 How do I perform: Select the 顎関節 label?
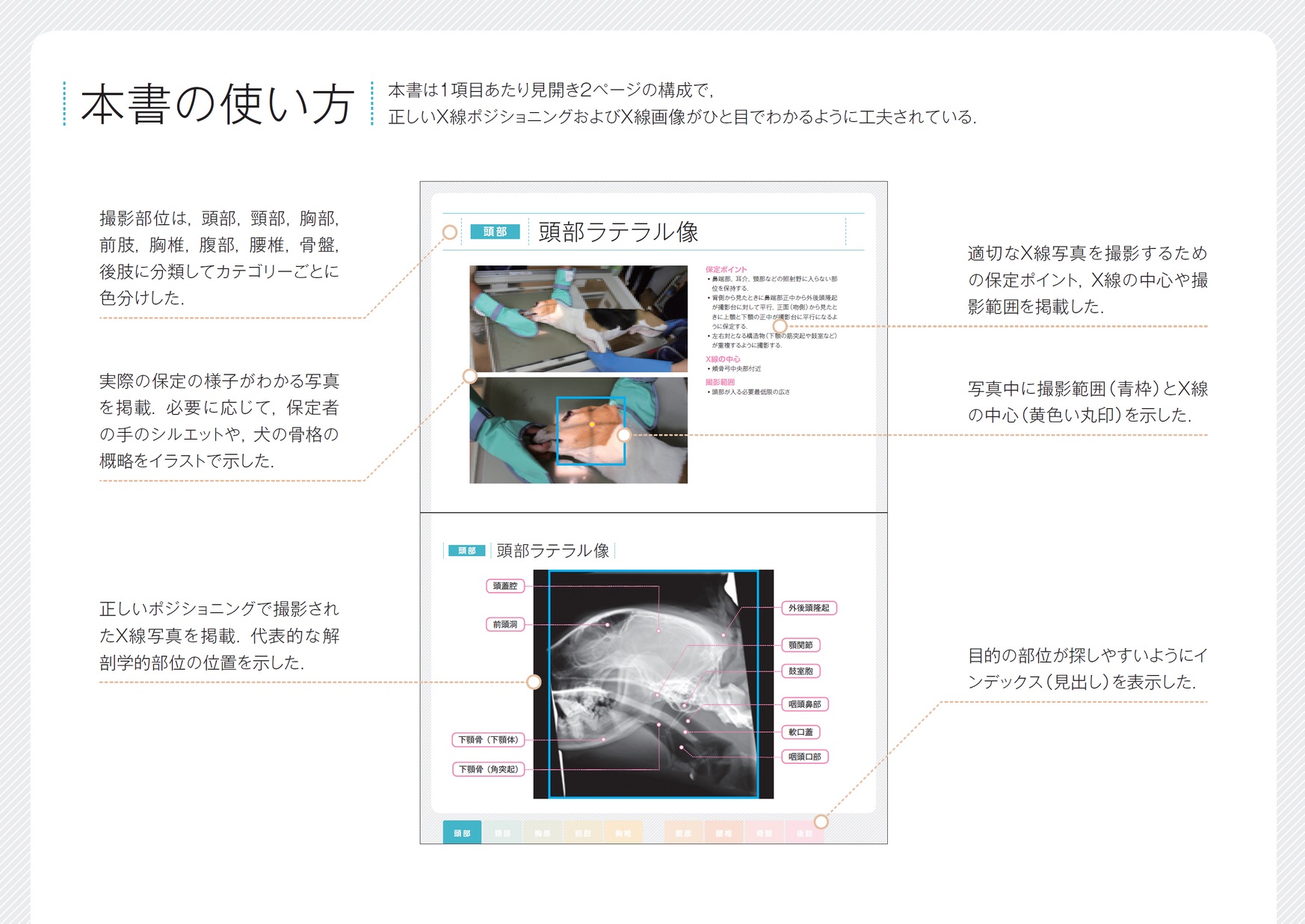tap(800, 644)
